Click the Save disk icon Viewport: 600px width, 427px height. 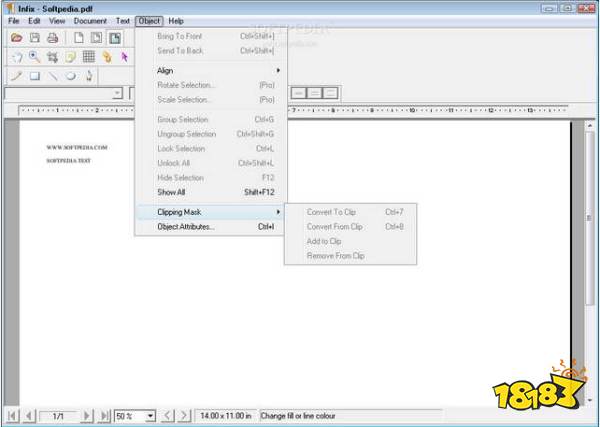pyautogui.click(x=34, y=38)
